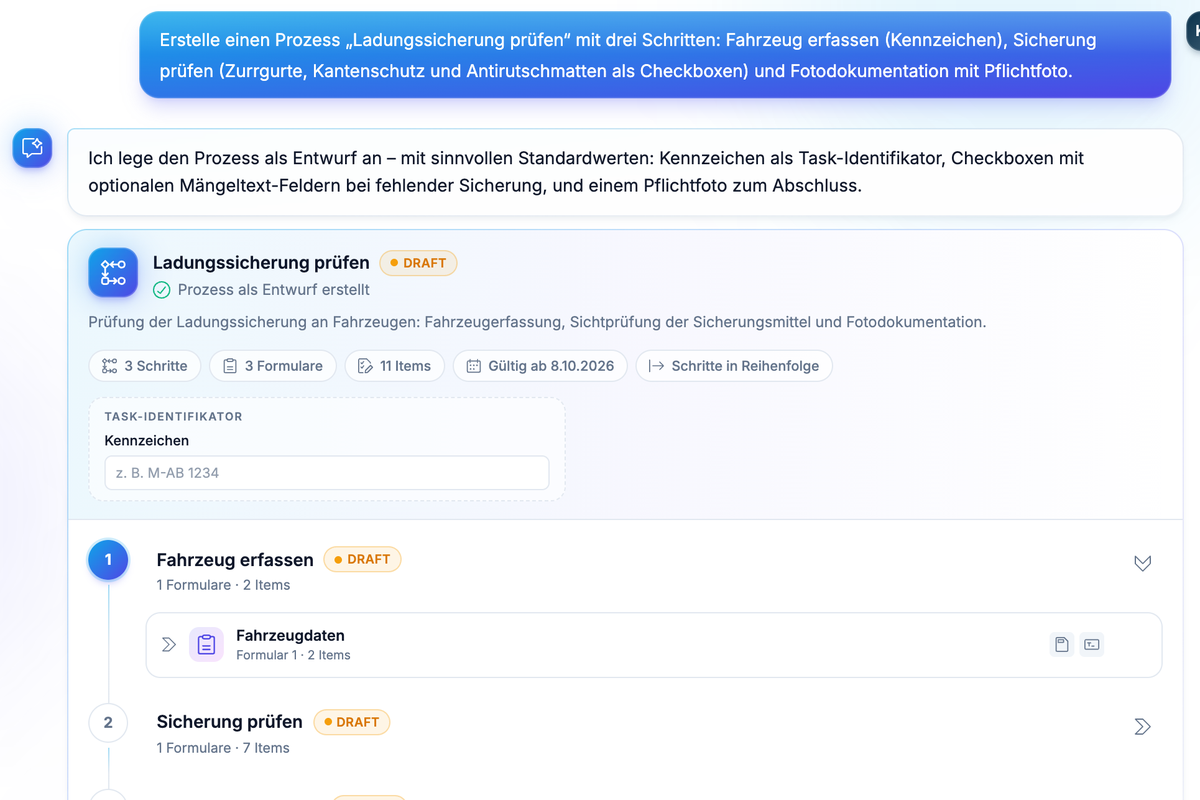This screenshot has height=800, width=1200.
Task: Click the 'Schritte in Reihenfolge' chip
Action: pyautogui.click(x=734, y=366)
